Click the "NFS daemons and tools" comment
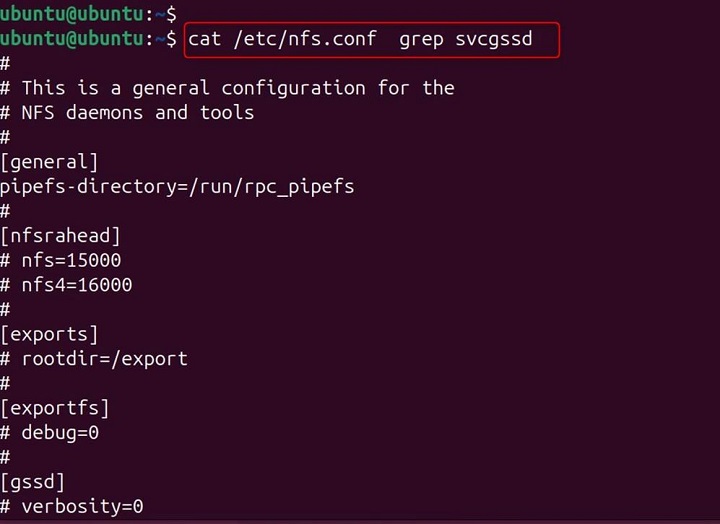 (x=138, y=112)
